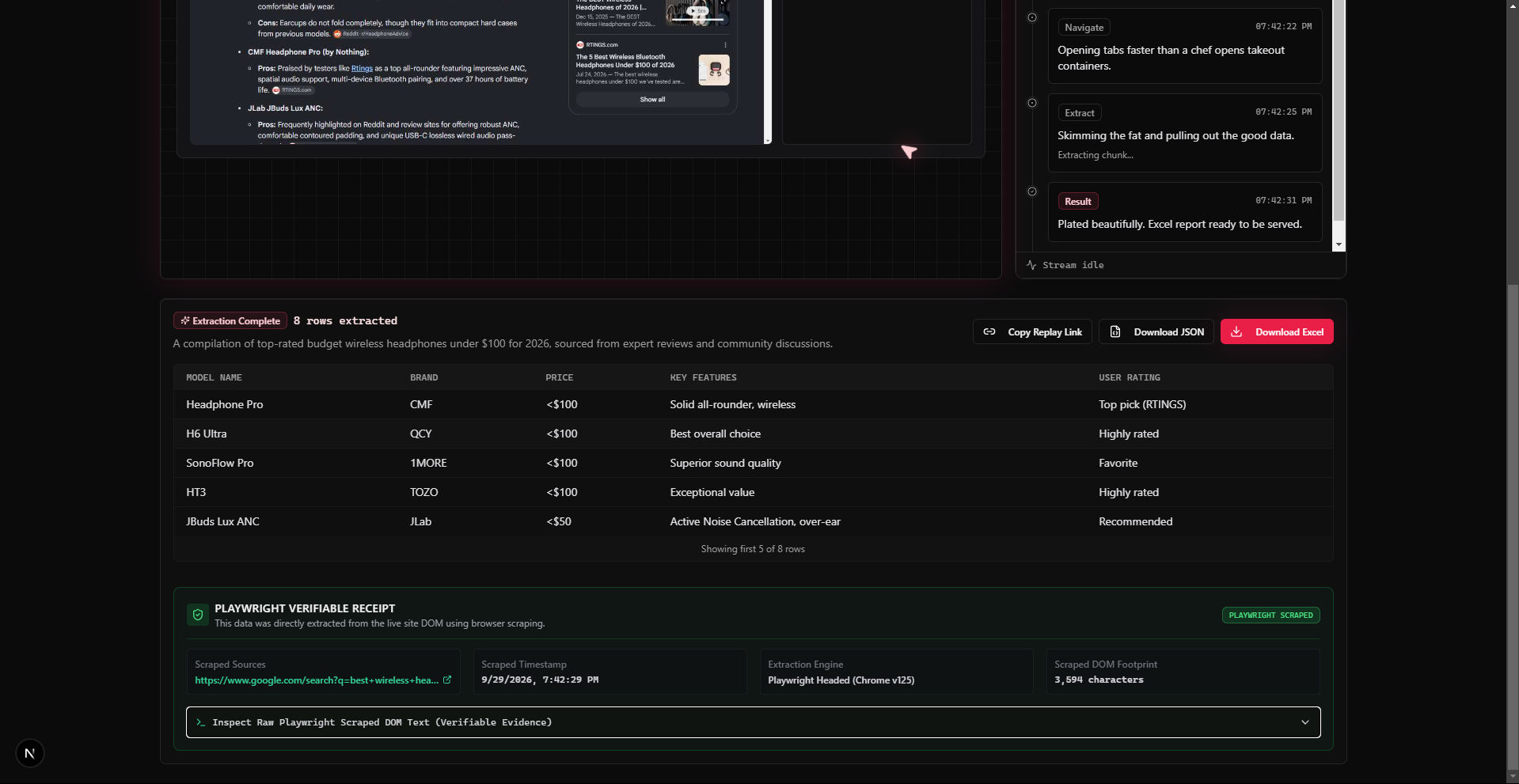1519x784 pixels.
Task: Click the 3,594 characters footprint value
Action: coord(1099,680)
